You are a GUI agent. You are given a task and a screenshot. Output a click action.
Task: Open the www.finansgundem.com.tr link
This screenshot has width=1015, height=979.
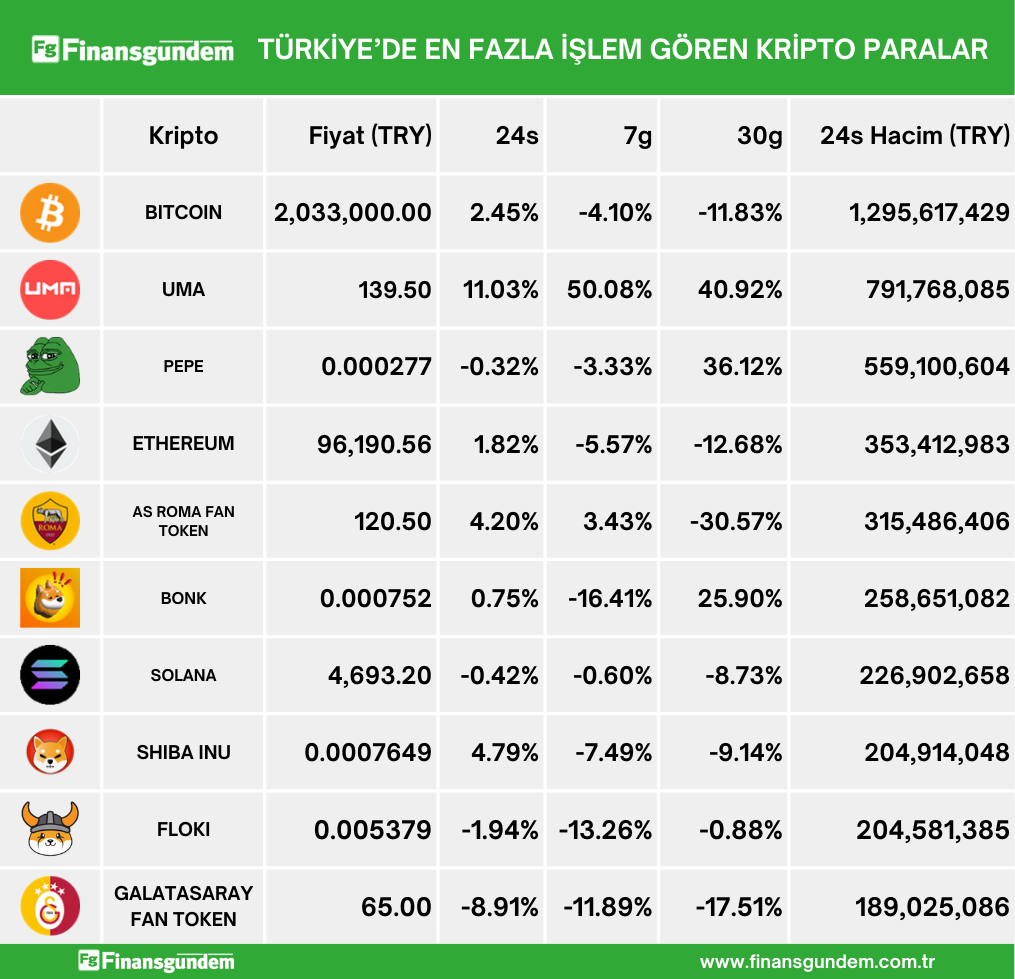[x=817, y=962]
